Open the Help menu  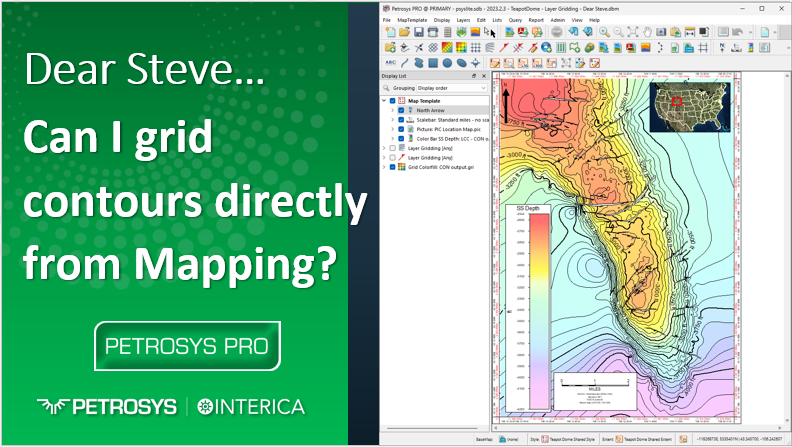(594, 20)
